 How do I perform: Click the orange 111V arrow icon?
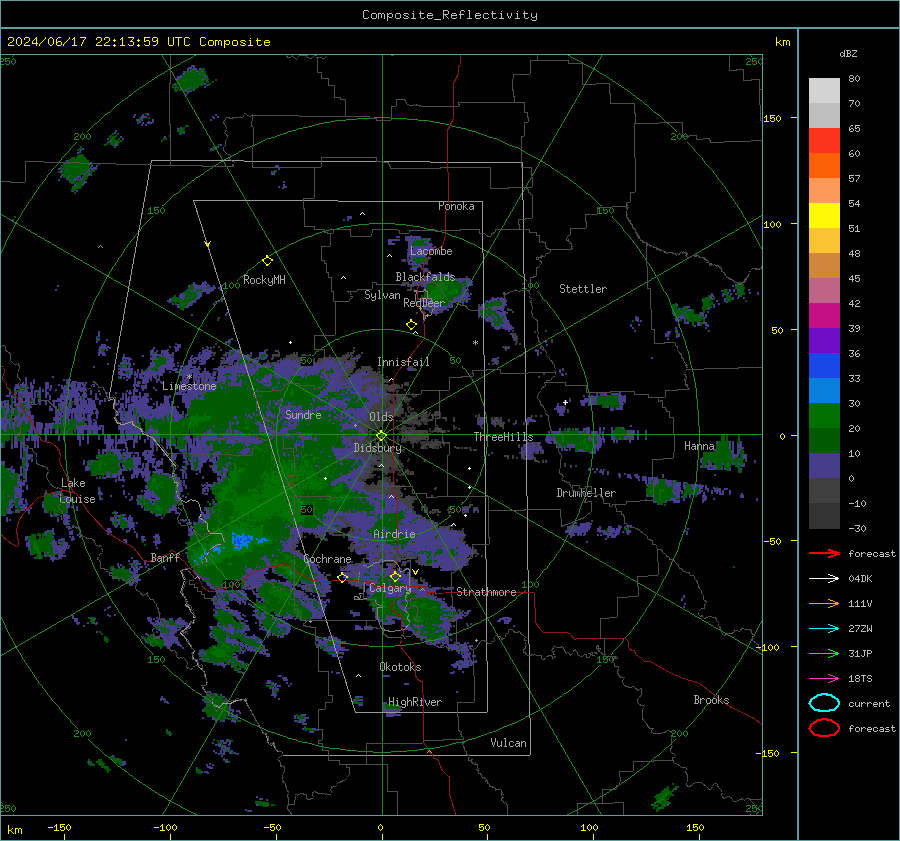click(x=824, y=603)
